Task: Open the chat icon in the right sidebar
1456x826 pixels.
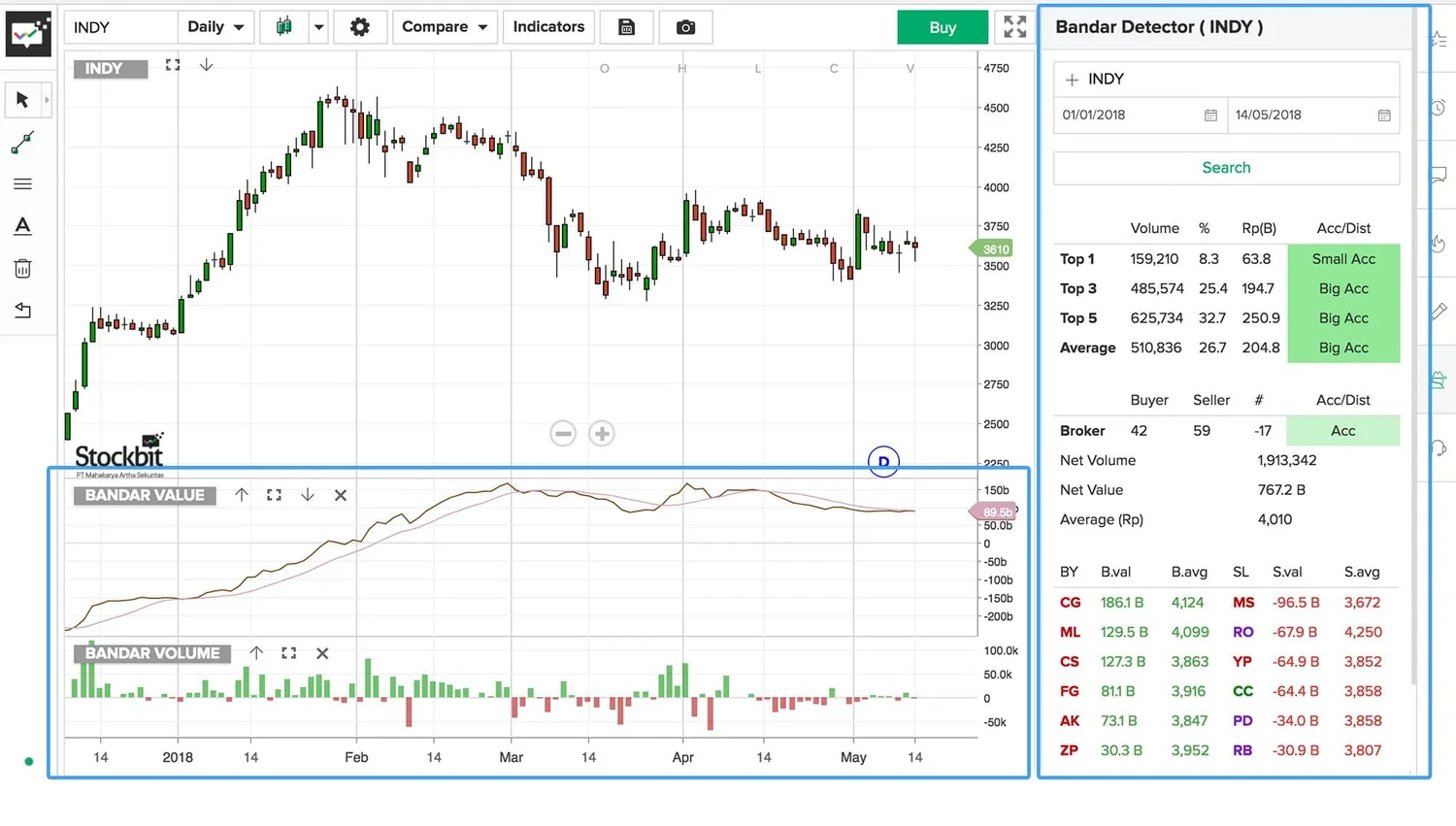Action: 1439,175
